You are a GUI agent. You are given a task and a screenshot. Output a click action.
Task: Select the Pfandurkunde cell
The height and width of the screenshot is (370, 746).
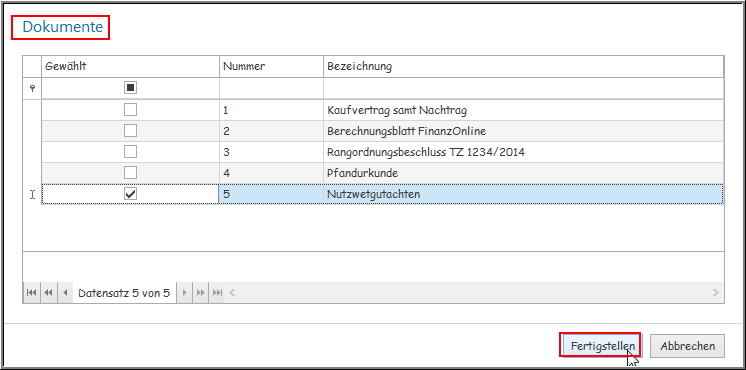pos(524,173)
